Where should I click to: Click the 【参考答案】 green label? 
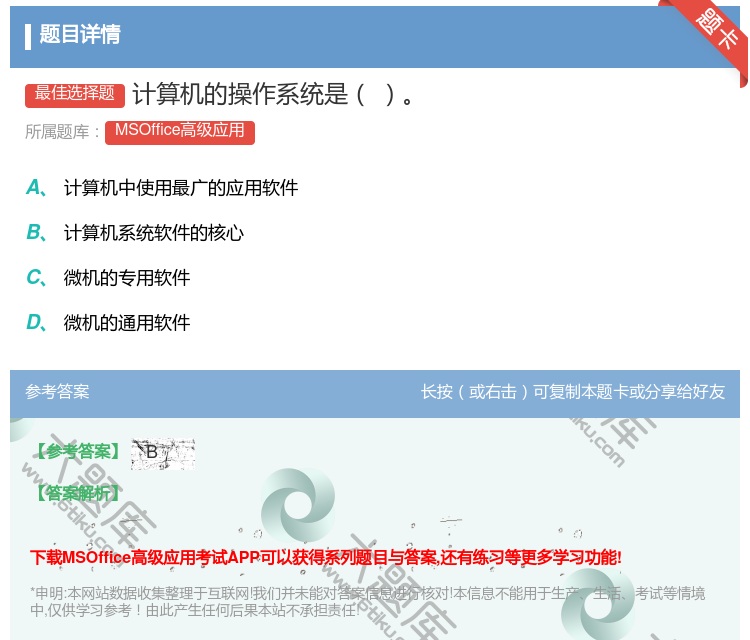point(78,452)
